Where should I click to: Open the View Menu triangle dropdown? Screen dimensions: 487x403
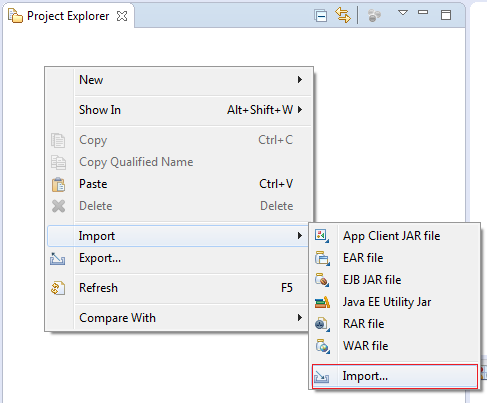[x=403, y=13]
